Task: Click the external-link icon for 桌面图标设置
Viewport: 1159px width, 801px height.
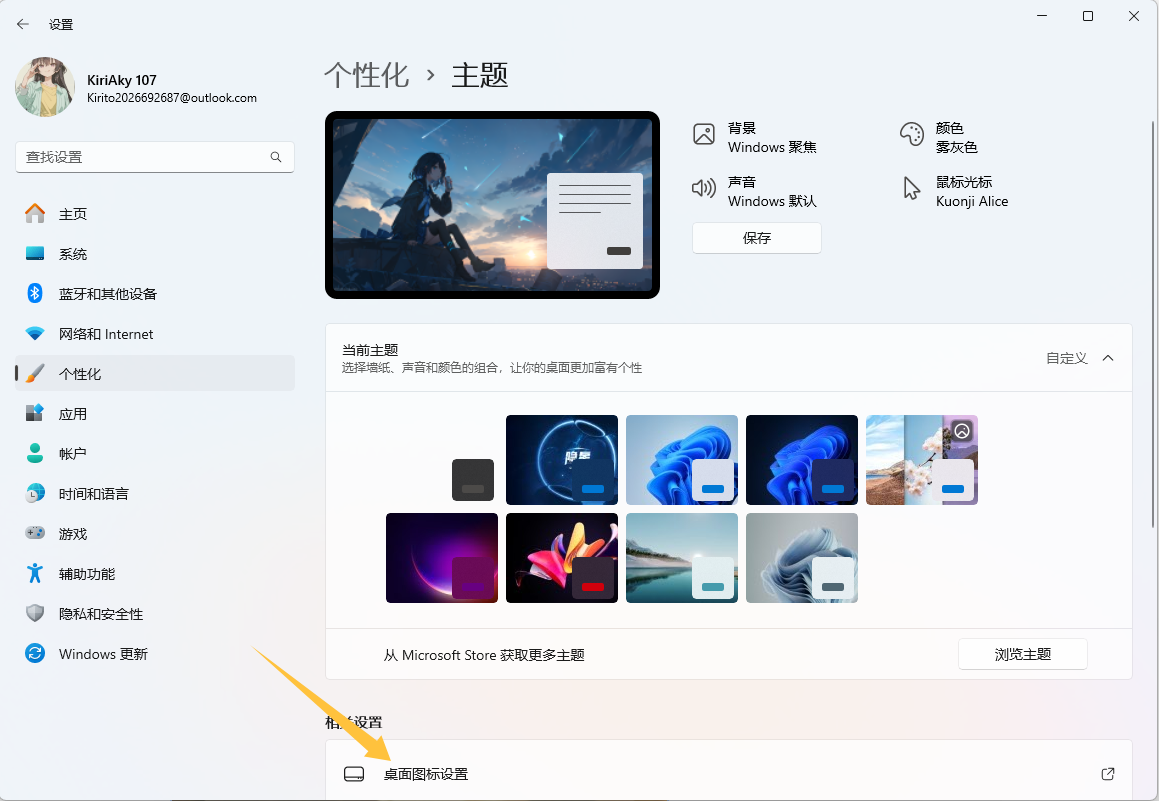Action: tap(1107, 774)
